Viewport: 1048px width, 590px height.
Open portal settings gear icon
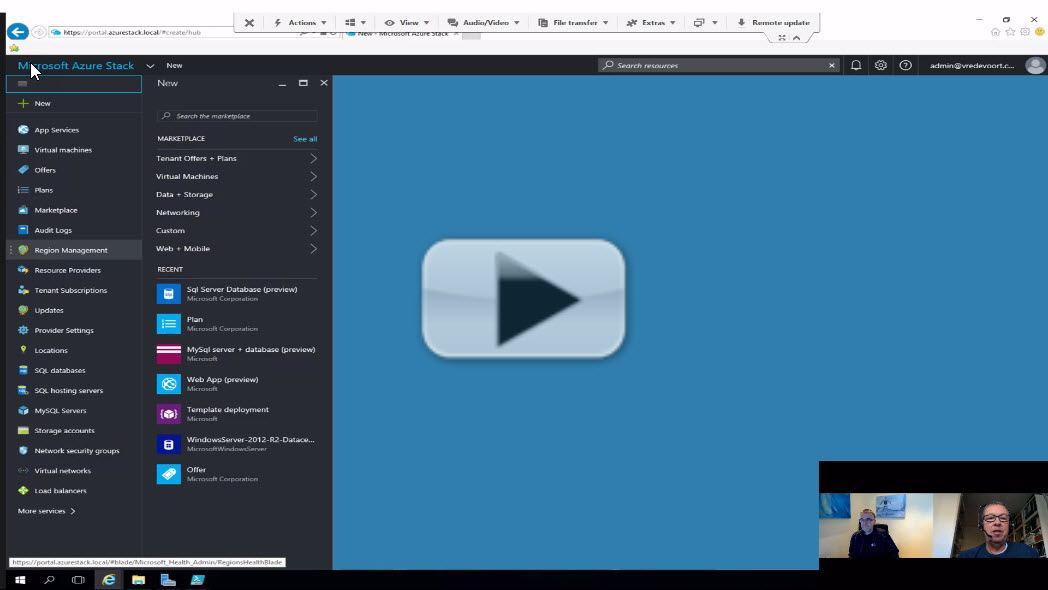[x=881, y=65]
